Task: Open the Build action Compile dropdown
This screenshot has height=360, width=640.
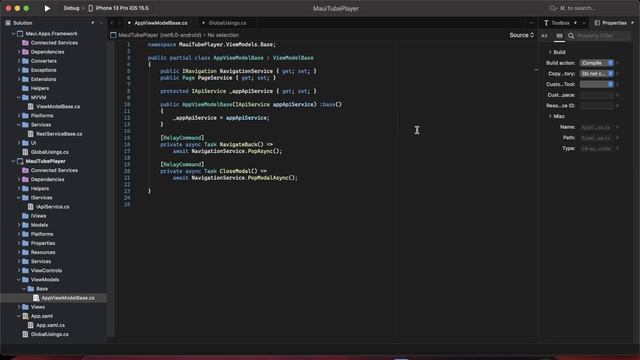Action: click(x=596, y=63)
